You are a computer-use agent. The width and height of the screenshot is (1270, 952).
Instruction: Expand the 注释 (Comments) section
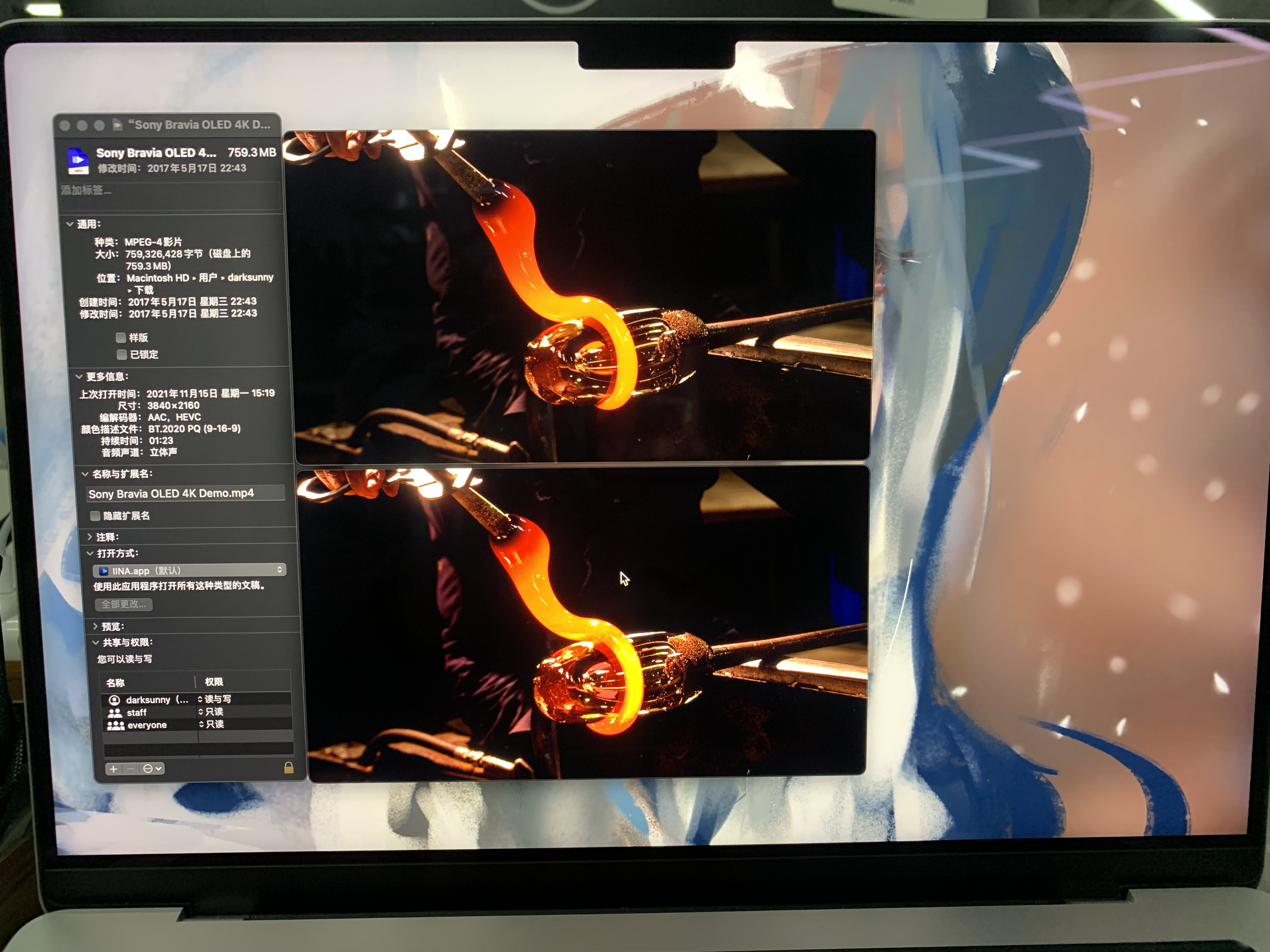pyautogui.click(x=89, y=537)
